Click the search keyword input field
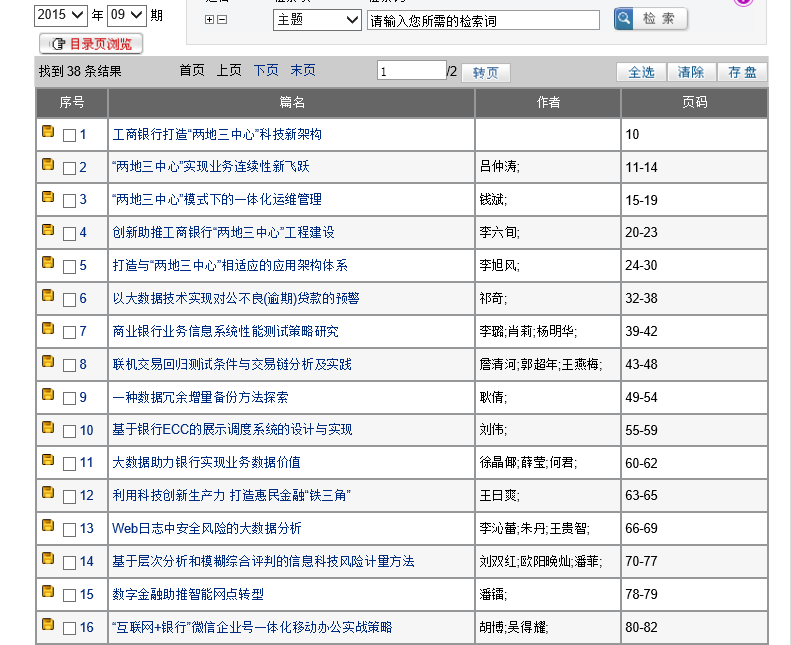The height and width of the screenshot is (645, 791). pos(483,21)
